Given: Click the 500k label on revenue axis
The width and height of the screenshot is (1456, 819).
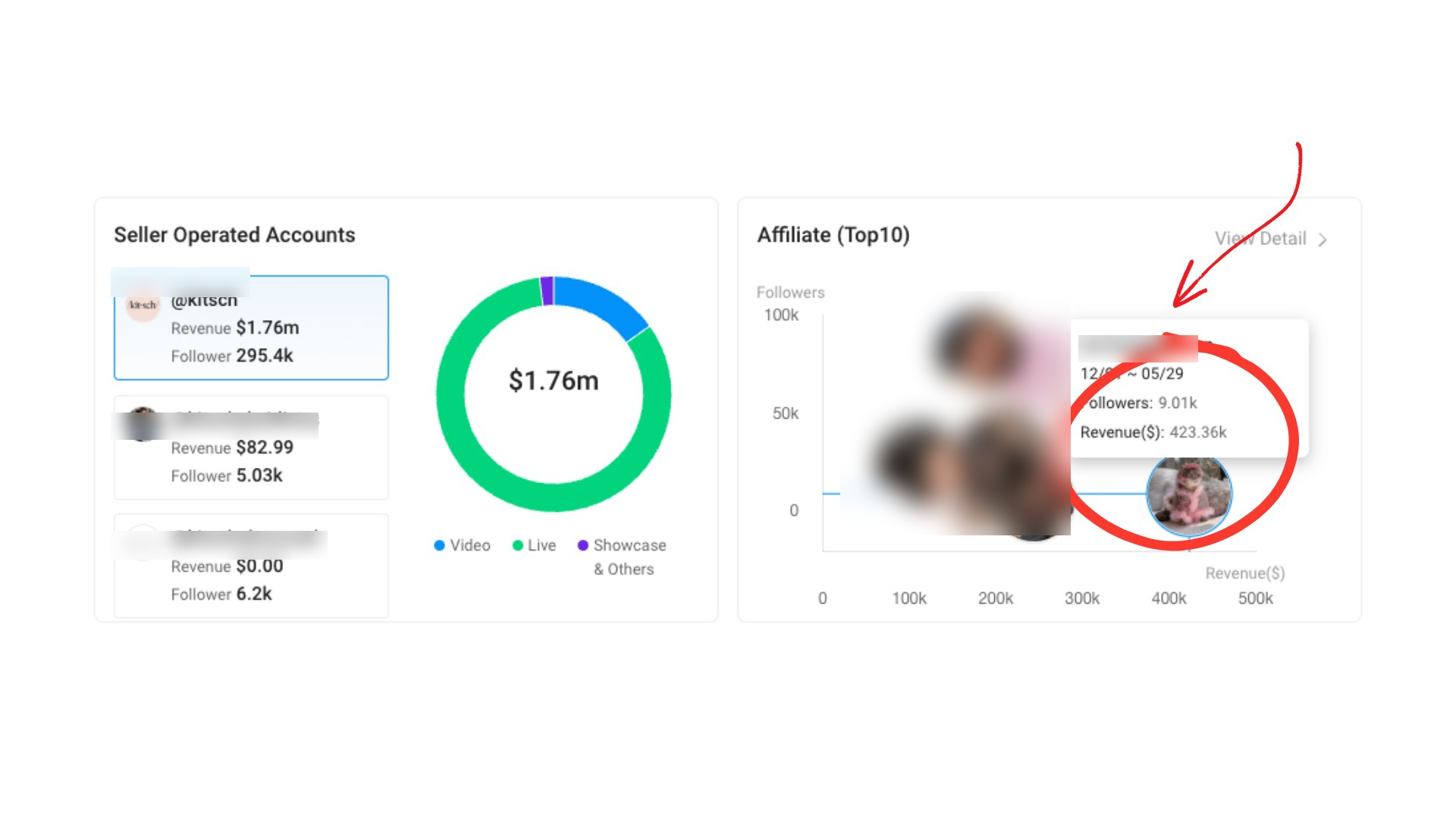Looking at the screenshot, I should 1256,598.
